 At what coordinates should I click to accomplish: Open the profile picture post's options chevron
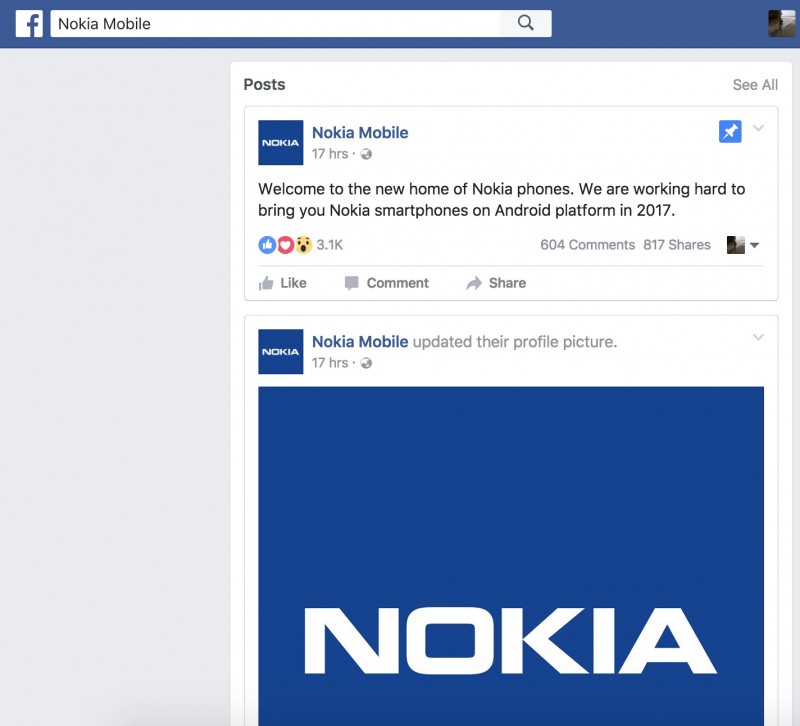(x=758, y=338)
